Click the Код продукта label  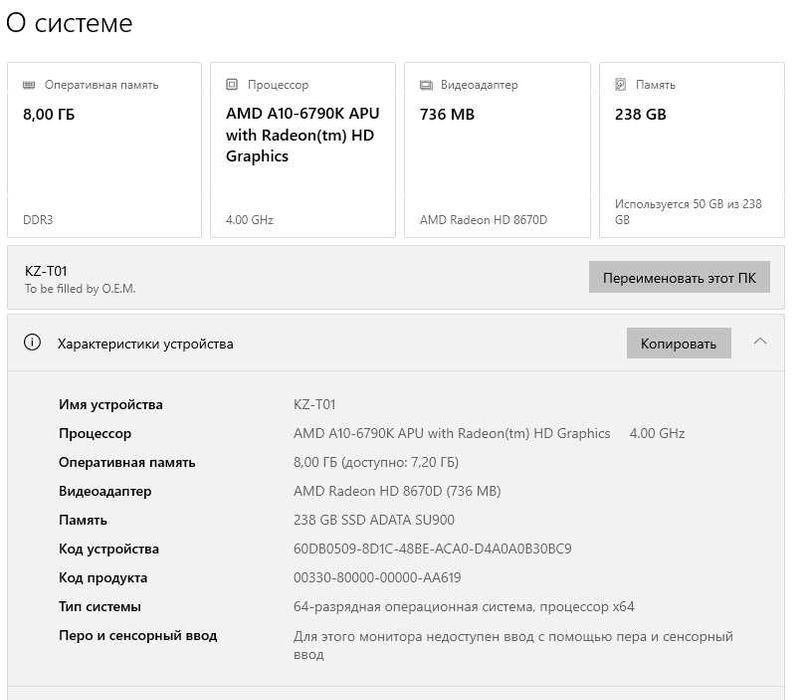(103, 577)
